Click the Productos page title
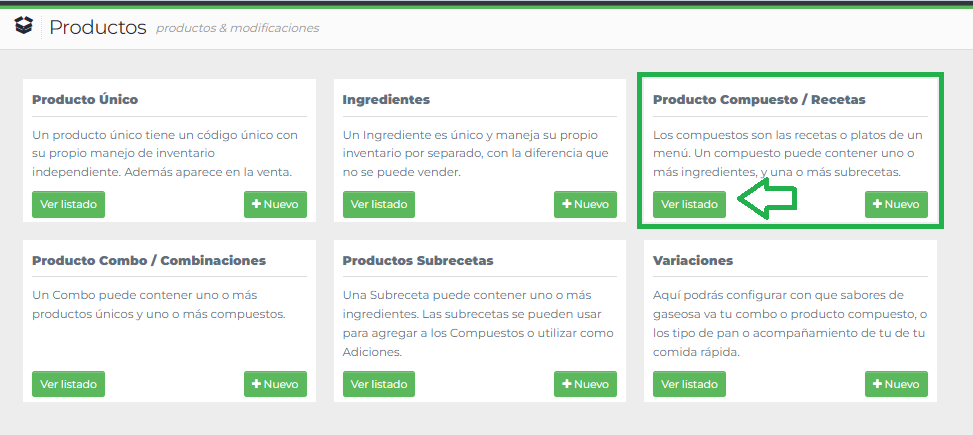The image size is (973, 435). tap(97, 27)
